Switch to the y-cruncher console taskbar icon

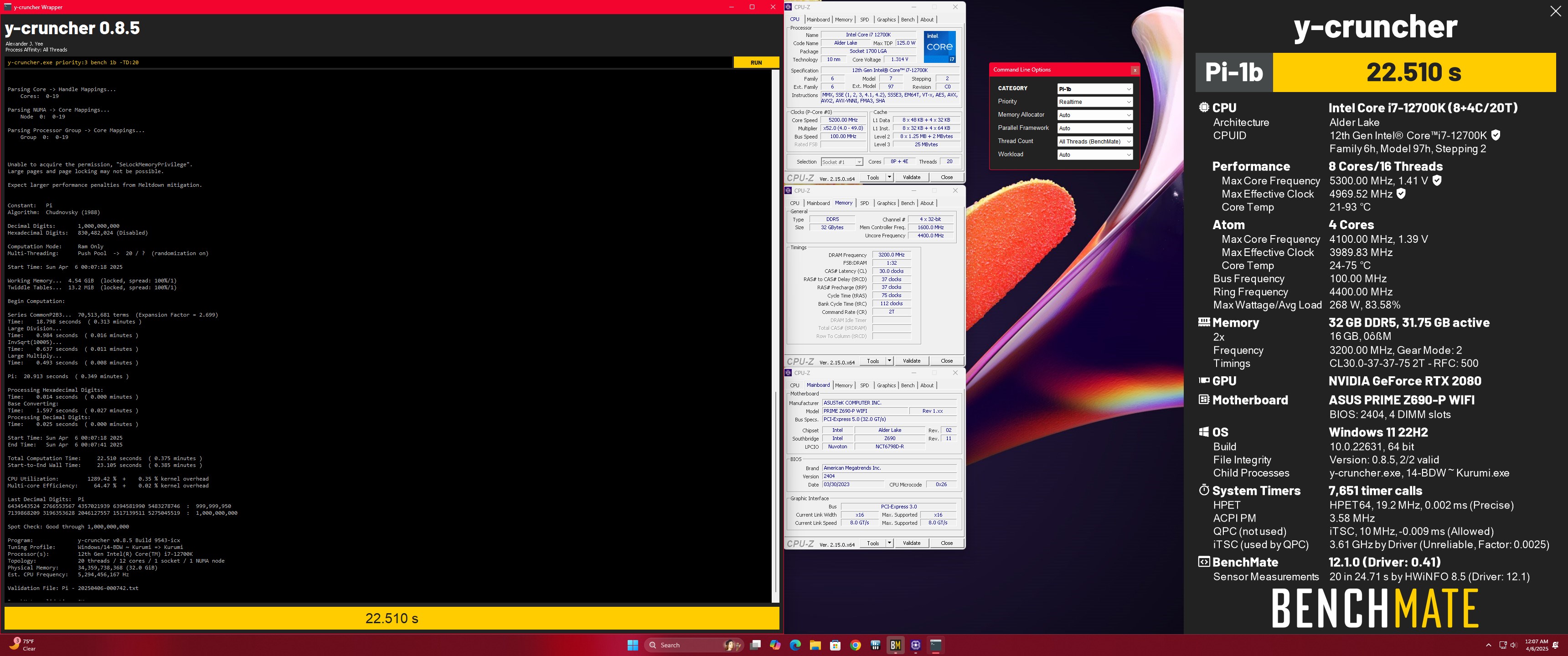(936, 645)
